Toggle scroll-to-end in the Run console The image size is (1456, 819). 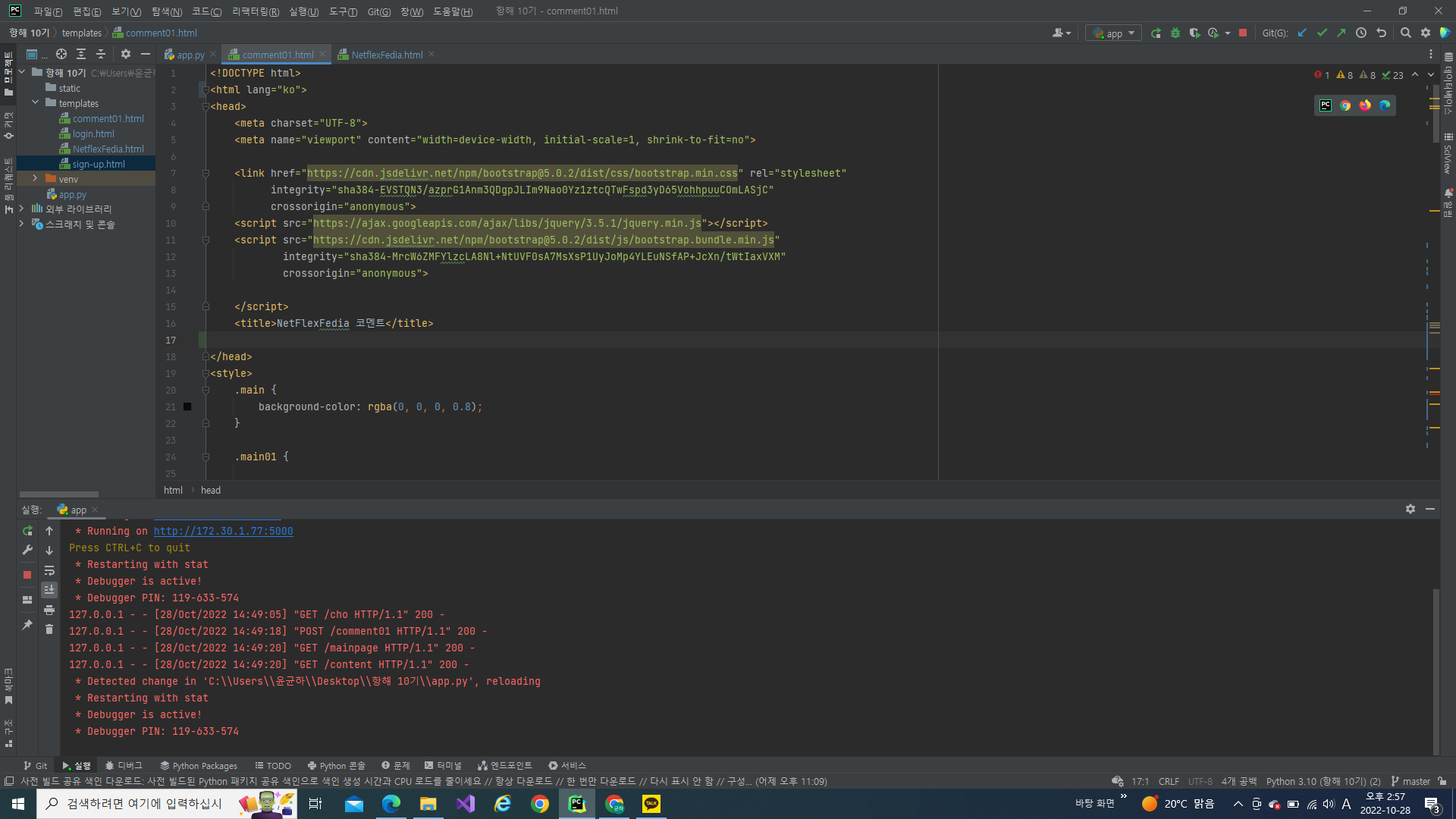pyautogui.click(x=49, y=590)
